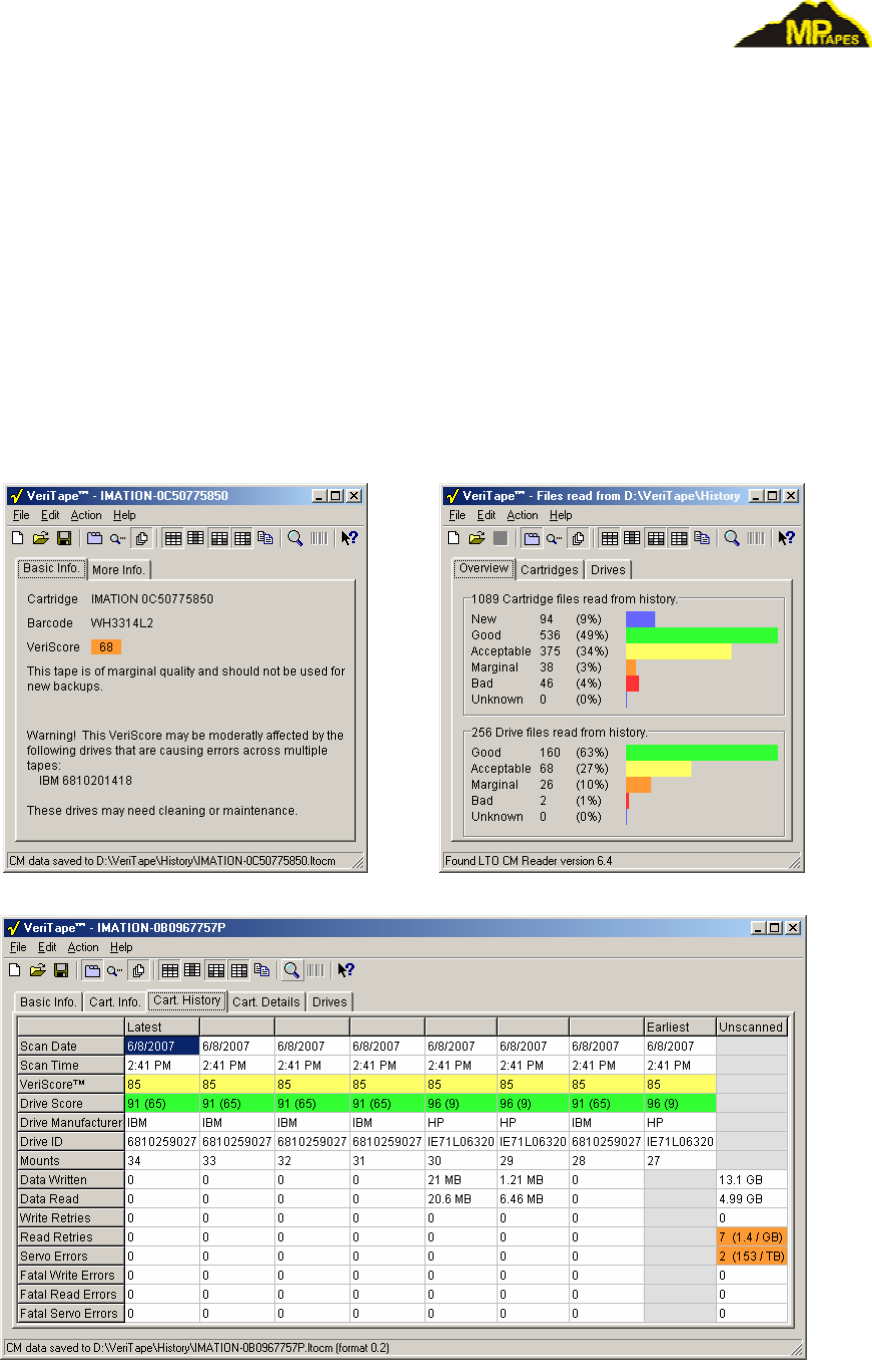Click context help arrow in Files read window
The image size is (872, 1360).
click(x=787, y=537)
